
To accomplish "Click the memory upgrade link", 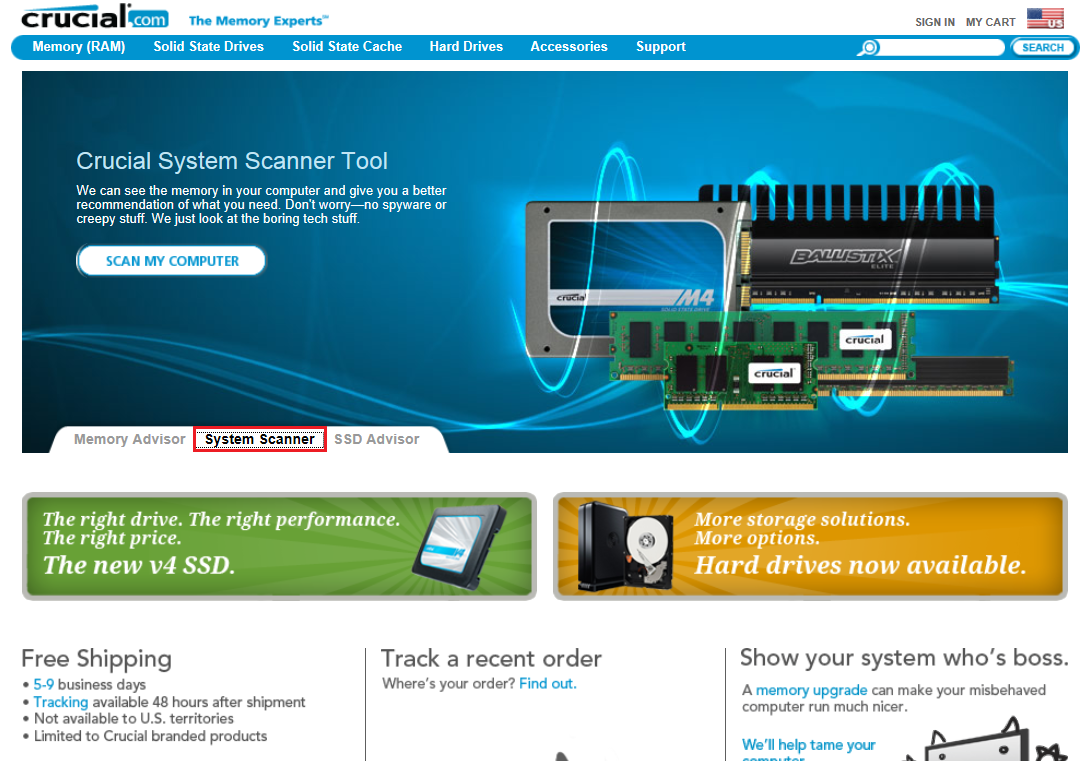I will click(811, 690).
